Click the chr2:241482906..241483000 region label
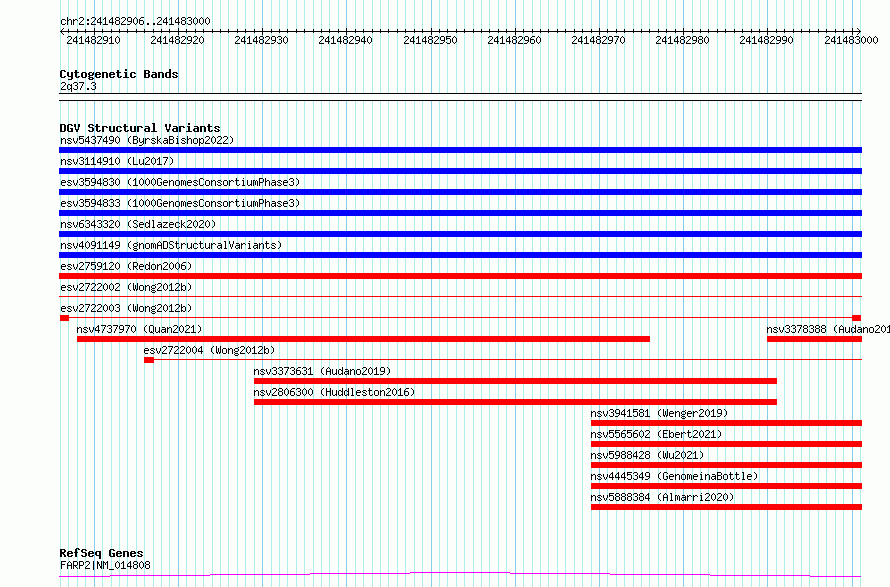Viewport: 890px width, 587px height. (x=135, y=21)
